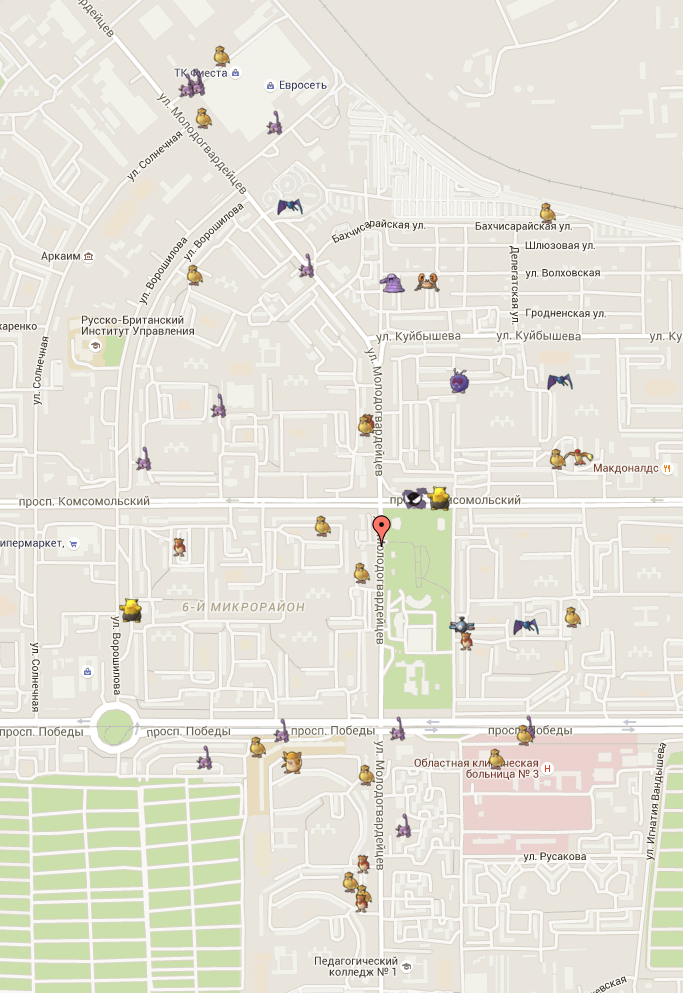Click the 6-й МИКРОРАЙОН district label

coord(243,607)
